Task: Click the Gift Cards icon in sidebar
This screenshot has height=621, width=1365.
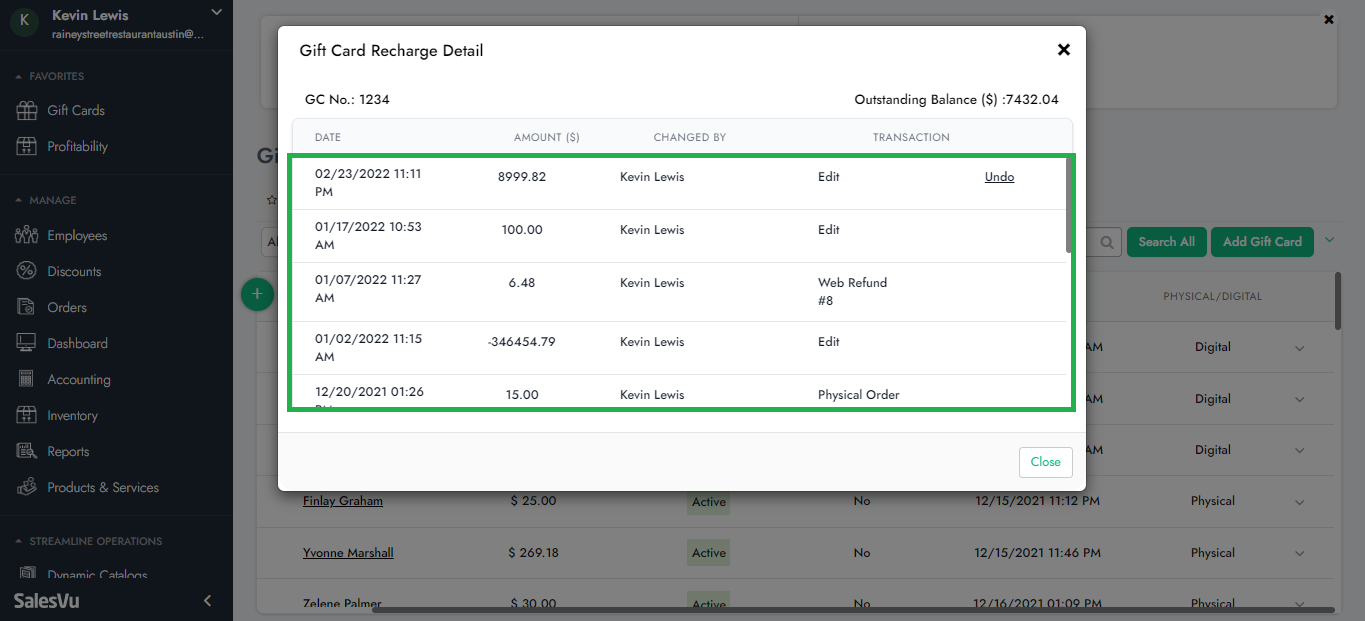Action: tap(27, 111)
